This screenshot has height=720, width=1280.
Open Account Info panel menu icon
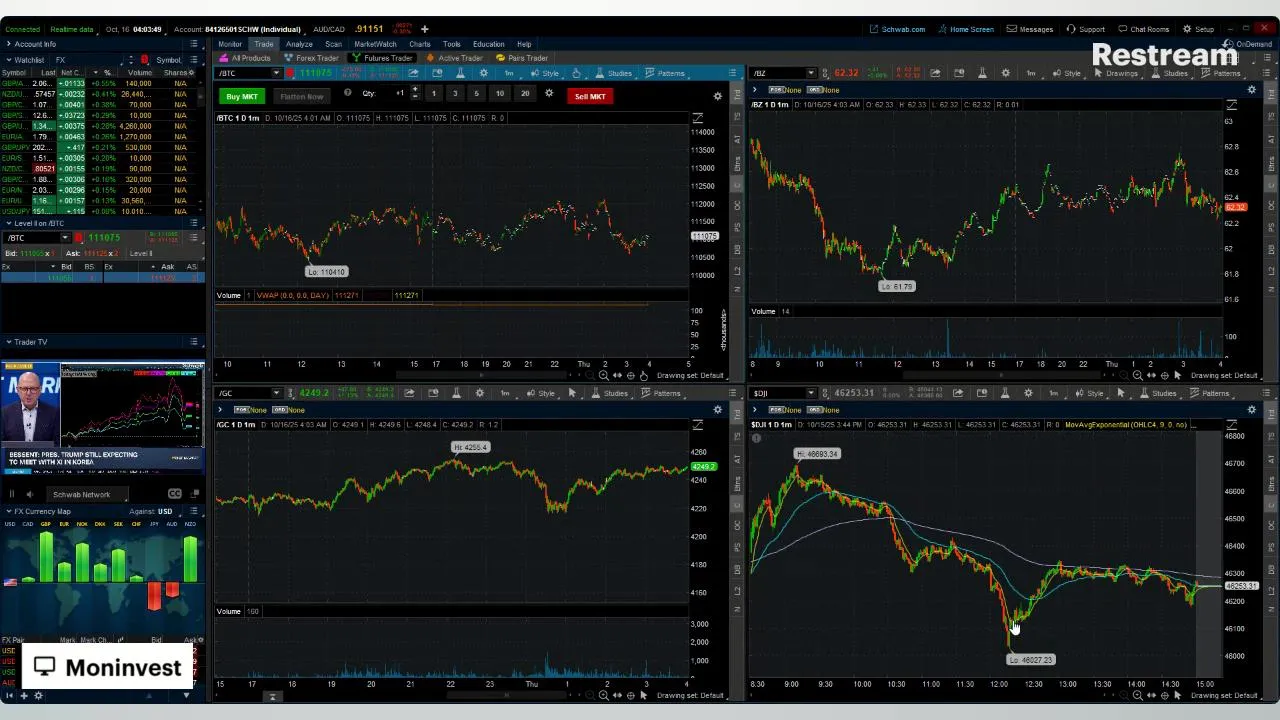tap(195, 44)
